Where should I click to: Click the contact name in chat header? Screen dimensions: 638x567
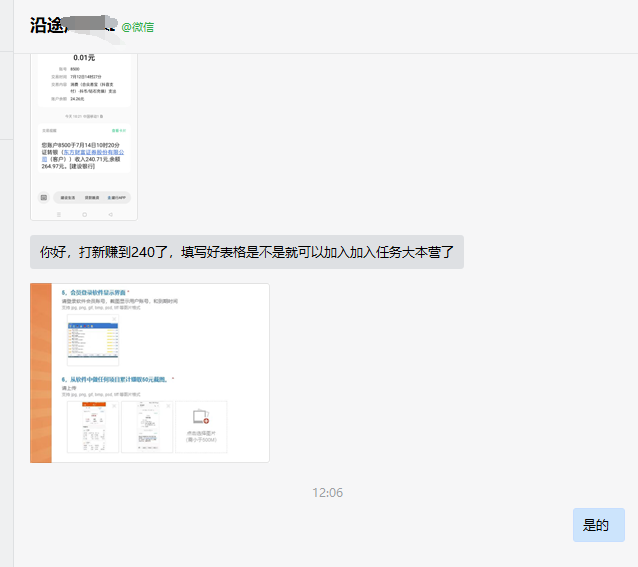tap(72, 26)
